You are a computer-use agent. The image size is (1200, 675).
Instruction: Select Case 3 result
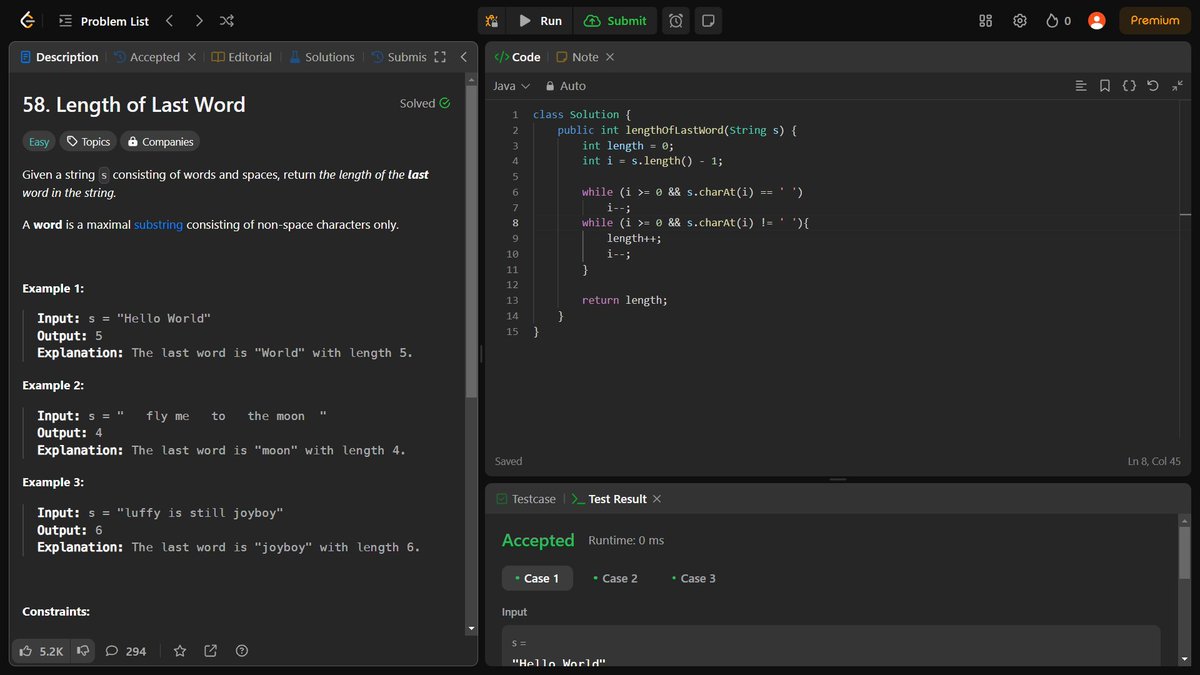693,578
